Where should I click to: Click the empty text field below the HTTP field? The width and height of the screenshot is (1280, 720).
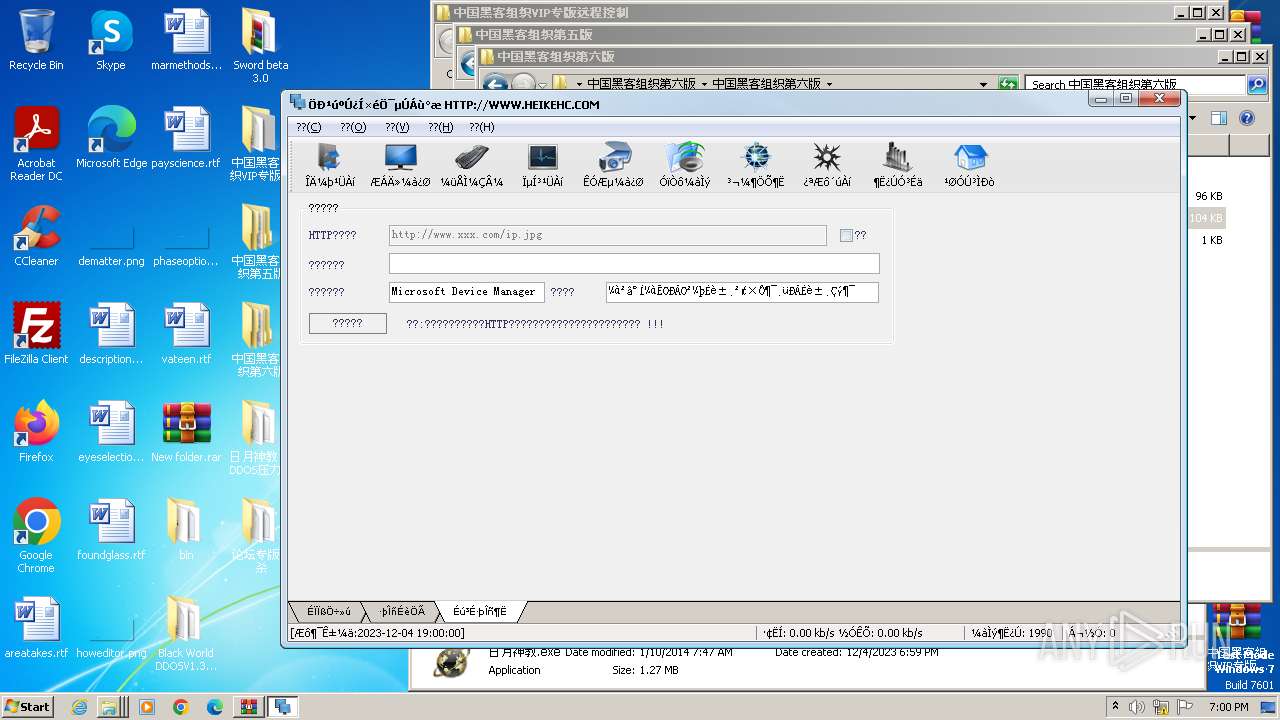[x=634, y=263]
